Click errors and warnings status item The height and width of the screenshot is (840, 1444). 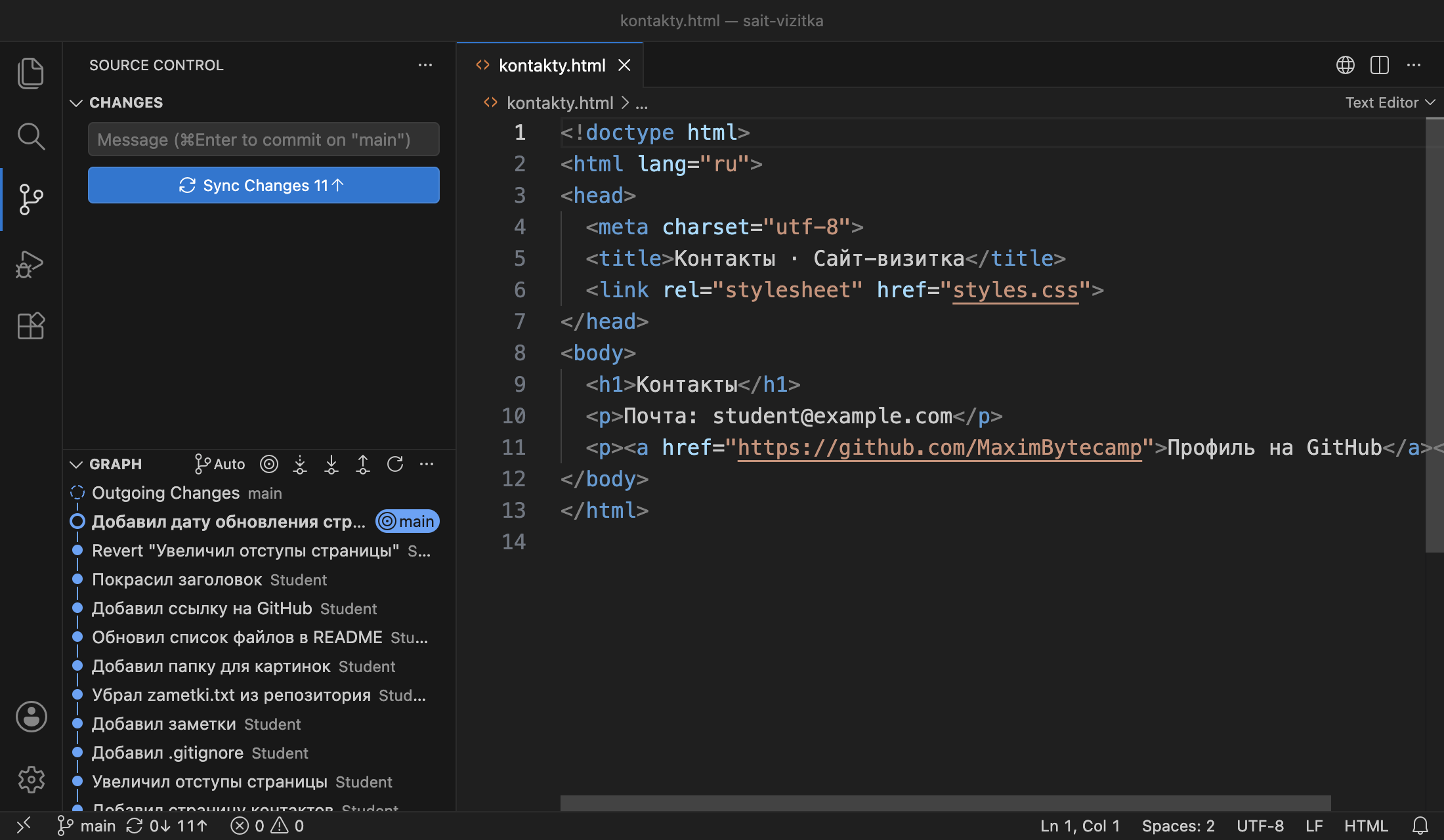(268, 826)
